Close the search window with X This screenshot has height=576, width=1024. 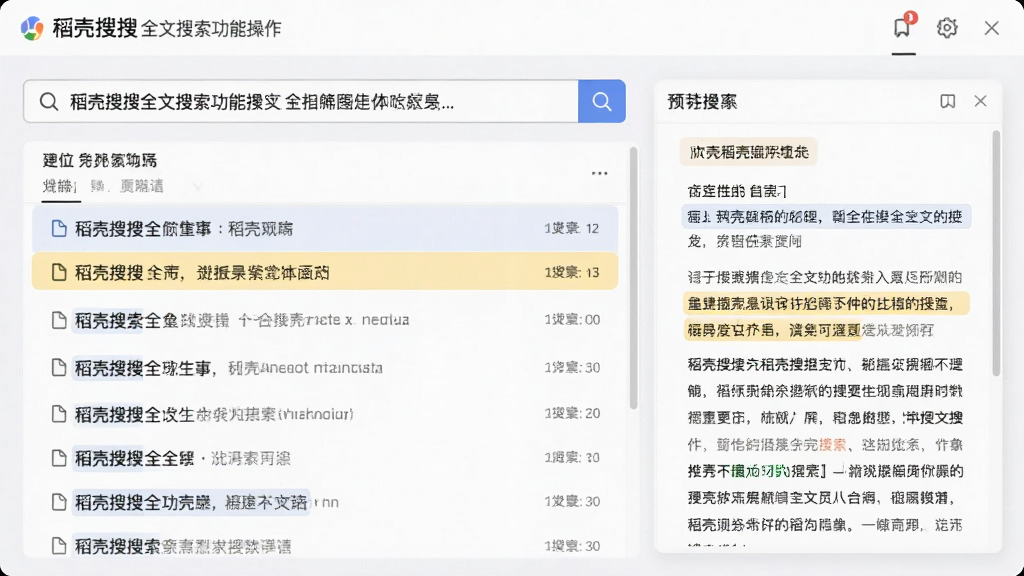[x=991, y=28]
